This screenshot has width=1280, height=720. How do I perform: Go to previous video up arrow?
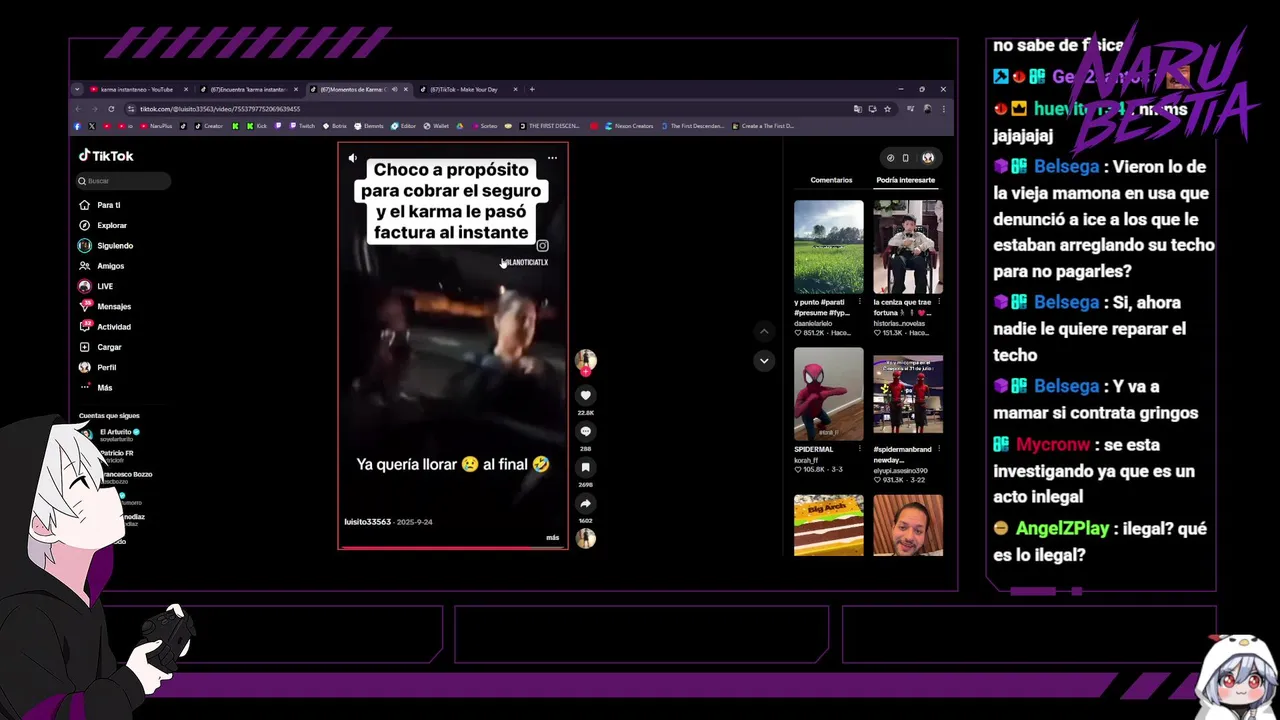click(764, 331)
